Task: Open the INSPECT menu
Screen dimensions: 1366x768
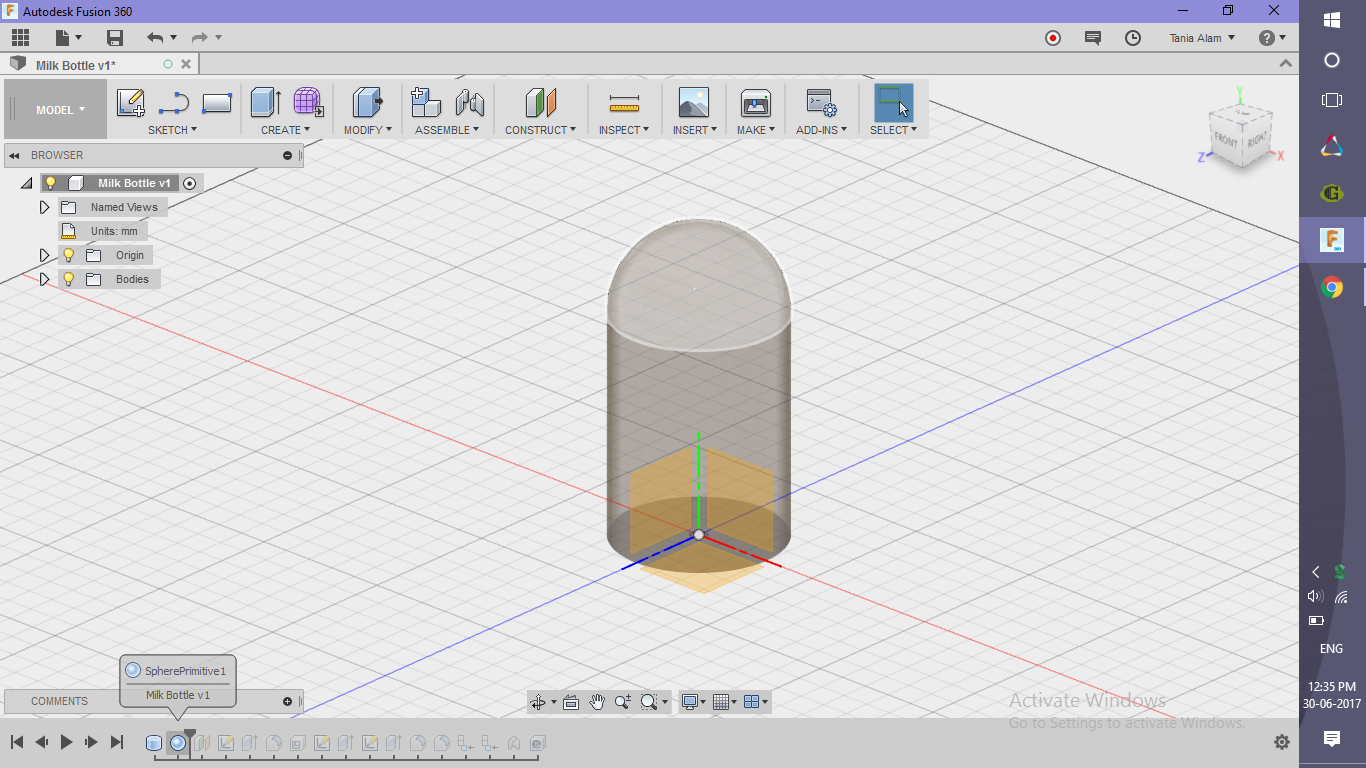Action: (624, 130)
